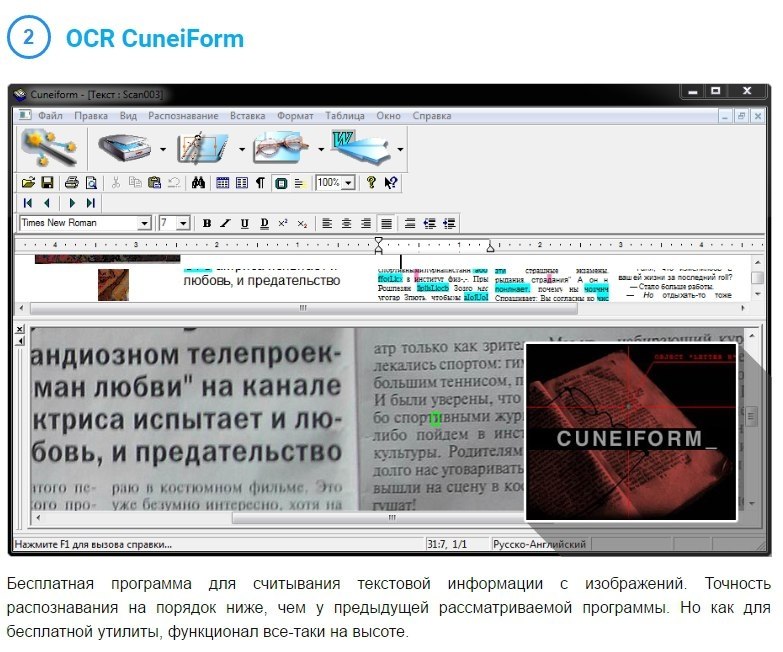
Task: Toggle bold formatting
Action: [x=207, y=223]
